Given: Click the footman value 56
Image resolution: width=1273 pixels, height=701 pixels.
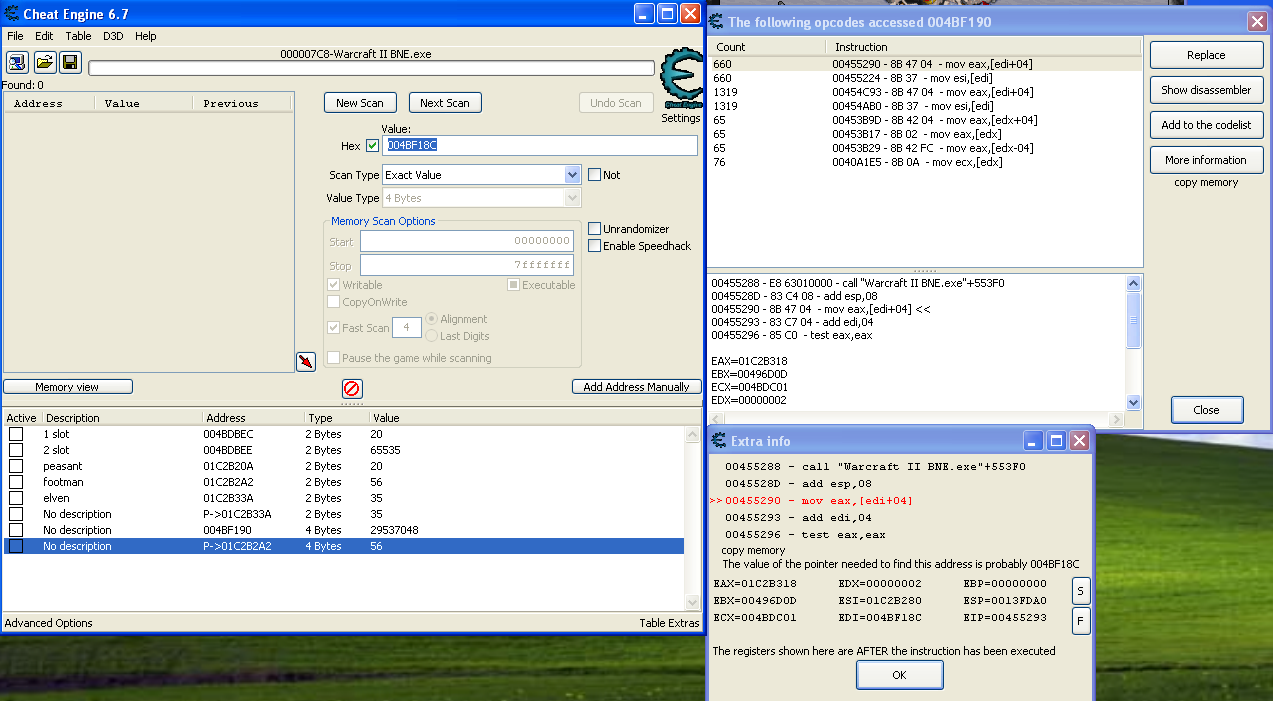Looking at the screenshot, I should 376,482.
